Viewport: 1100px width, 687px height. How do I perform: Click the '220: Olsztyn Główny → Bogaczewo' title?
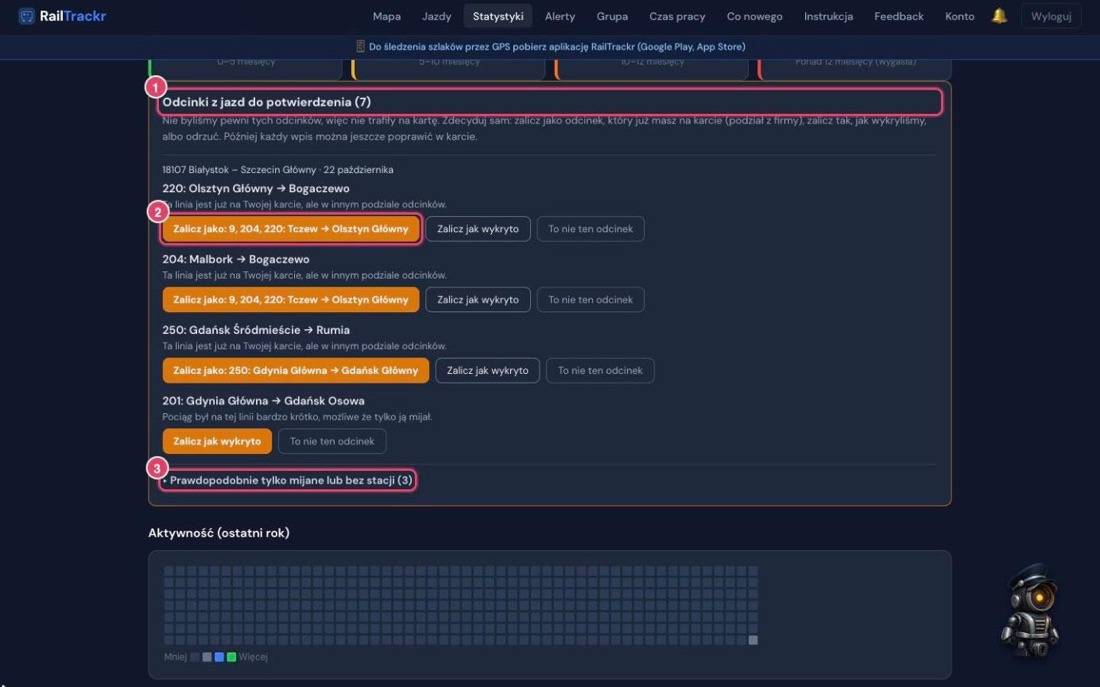255,188
